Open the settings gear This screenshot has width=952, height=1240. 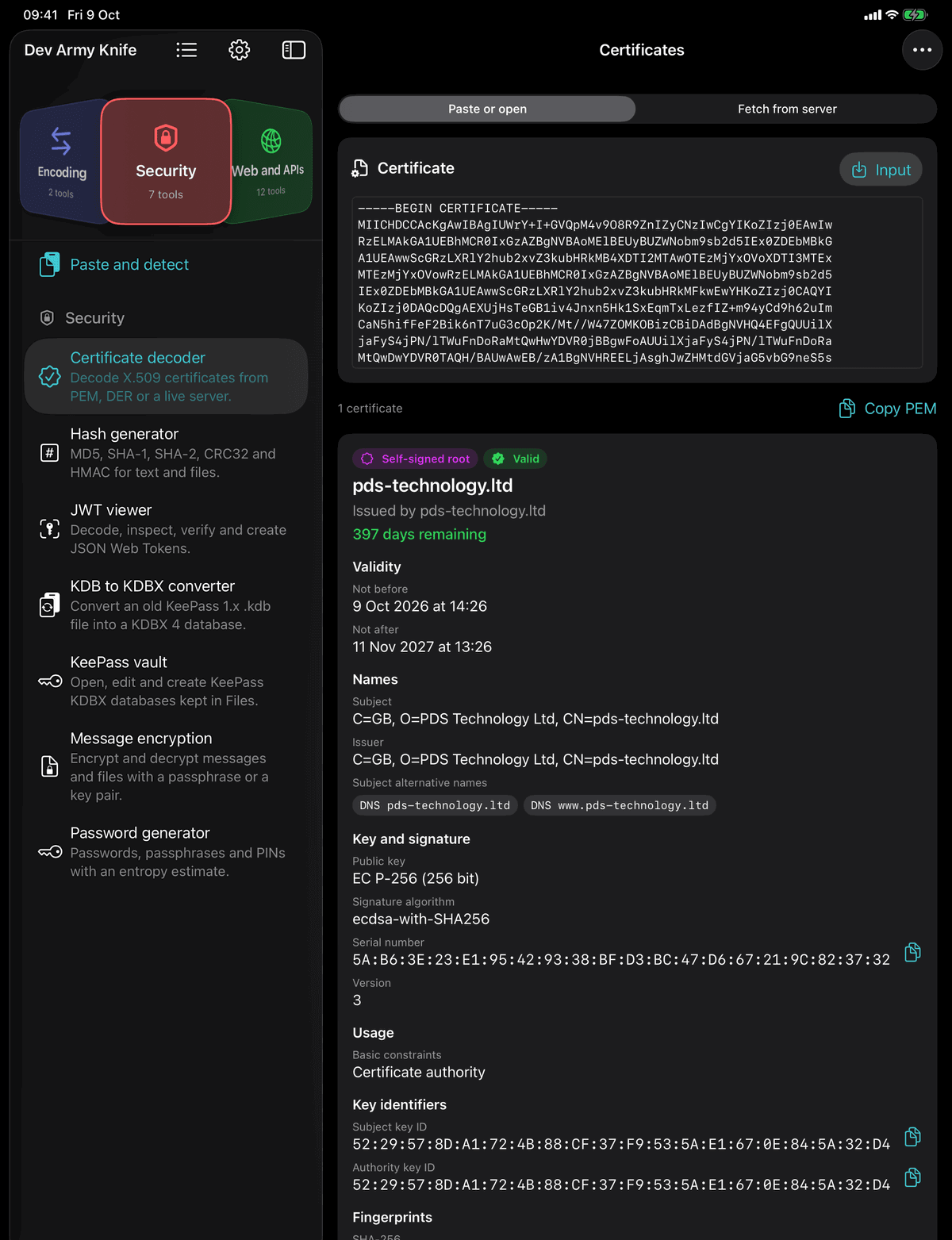[240, 50]
